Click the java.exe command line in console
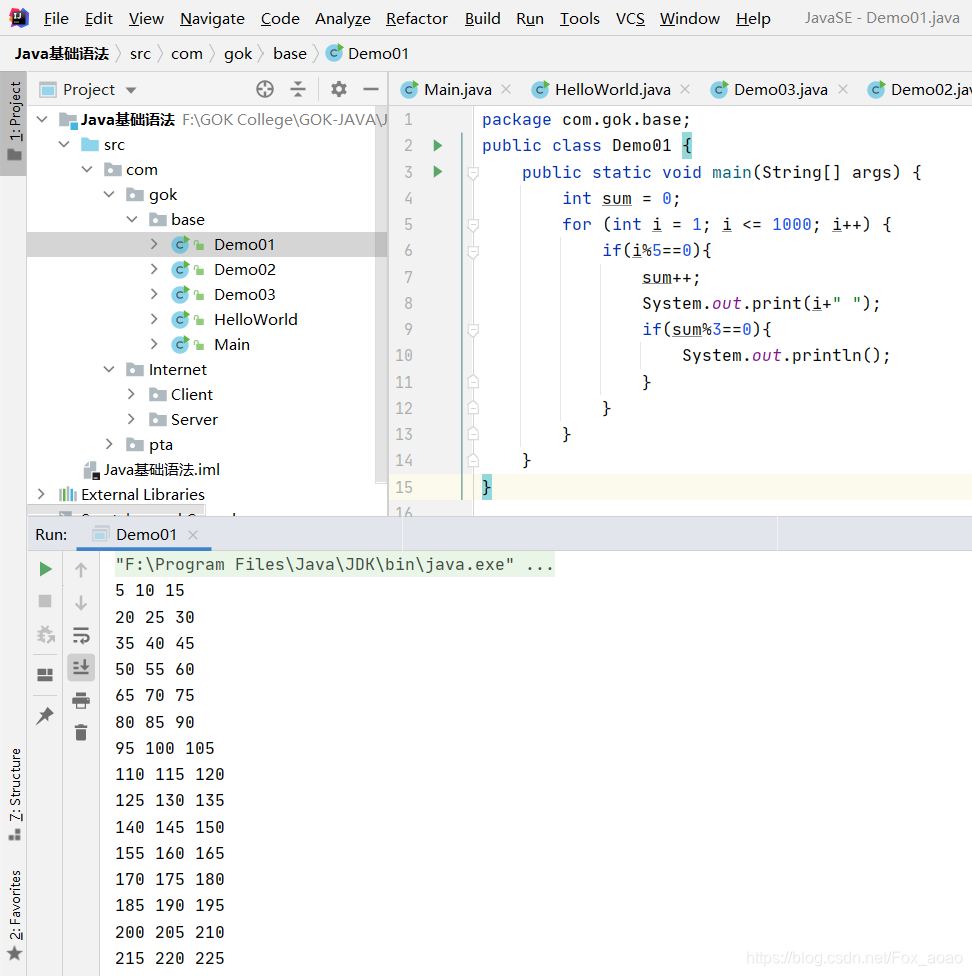 [x=334, y=565]
